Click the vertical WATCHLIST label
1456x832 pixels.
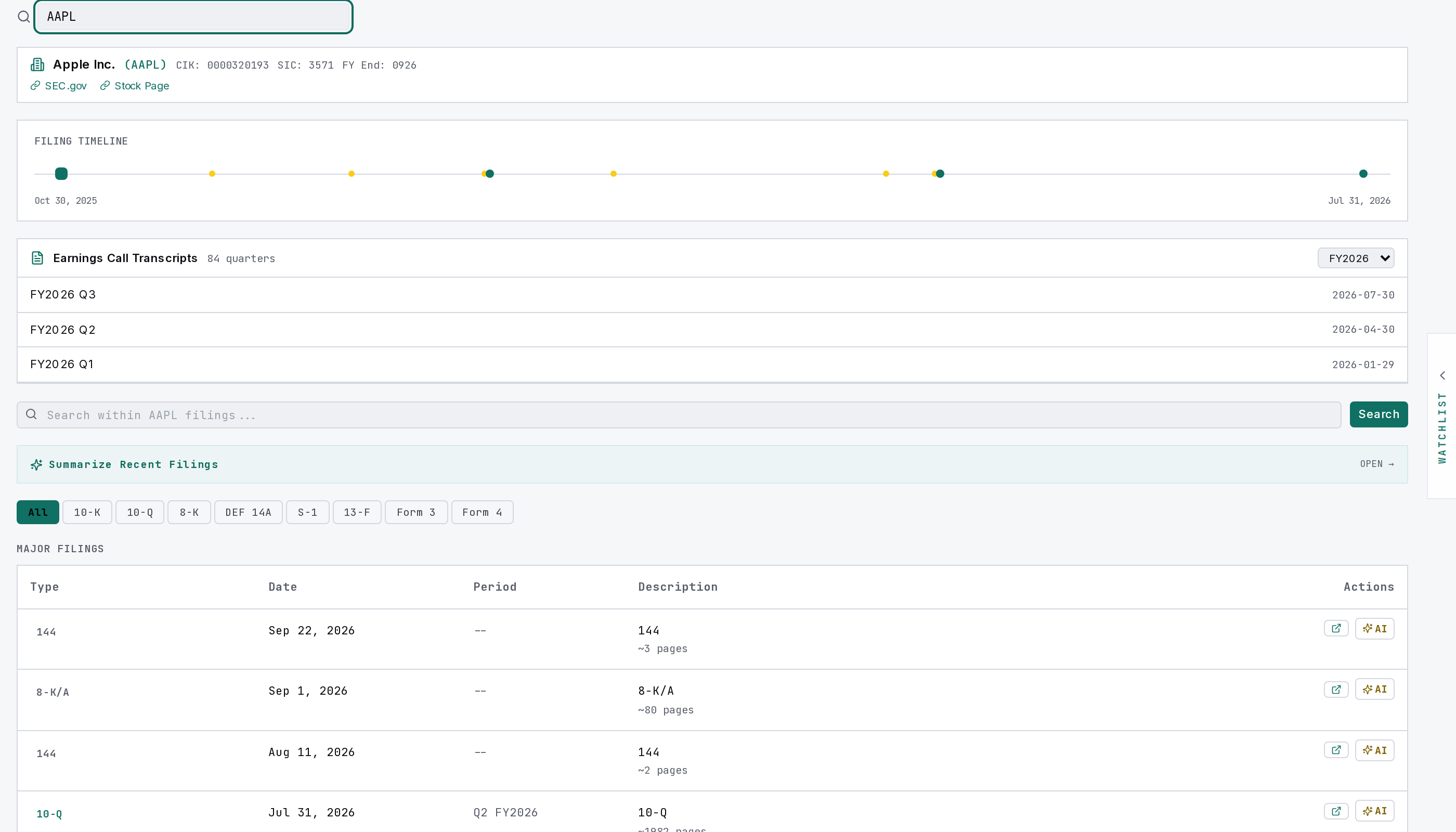pos(1442,428)
